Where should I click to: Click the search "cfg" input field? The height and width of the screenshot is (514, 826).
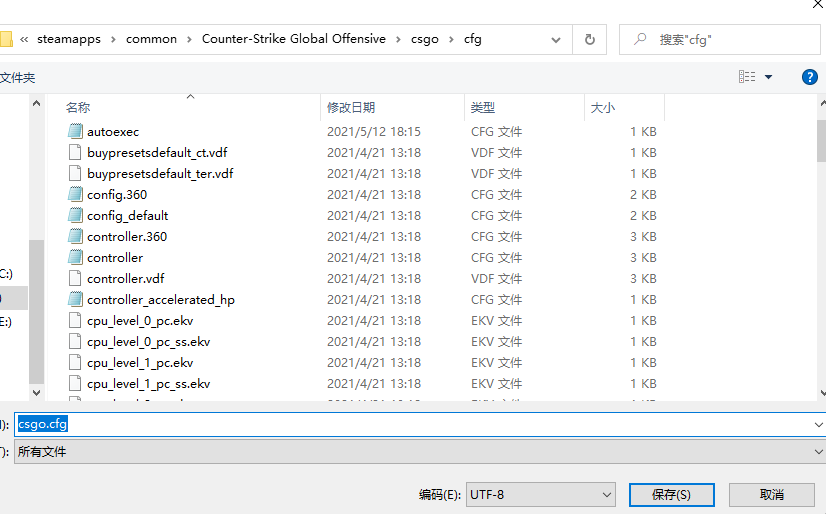pyautogui.click(x=720, y=39)
